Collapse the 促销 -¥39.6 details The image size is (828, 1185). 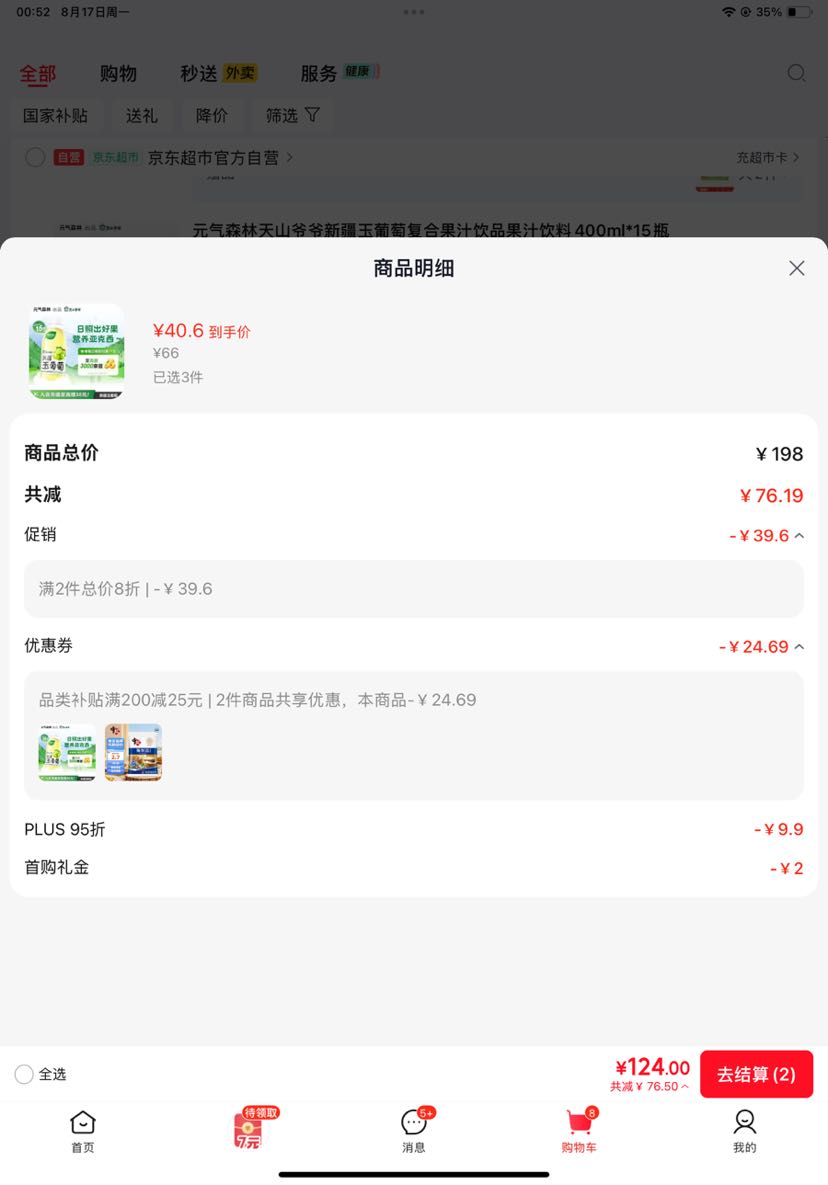(799, 536)
